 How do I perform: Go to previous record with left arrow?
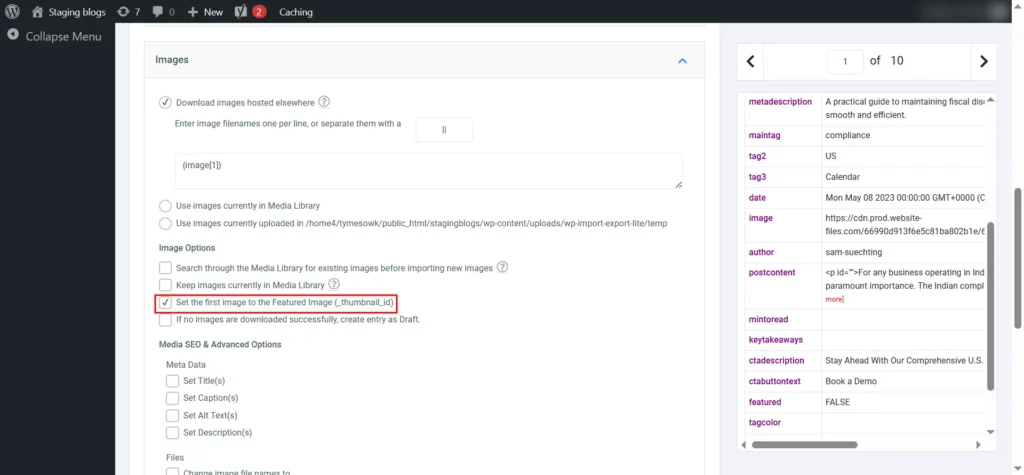[751, 61]
